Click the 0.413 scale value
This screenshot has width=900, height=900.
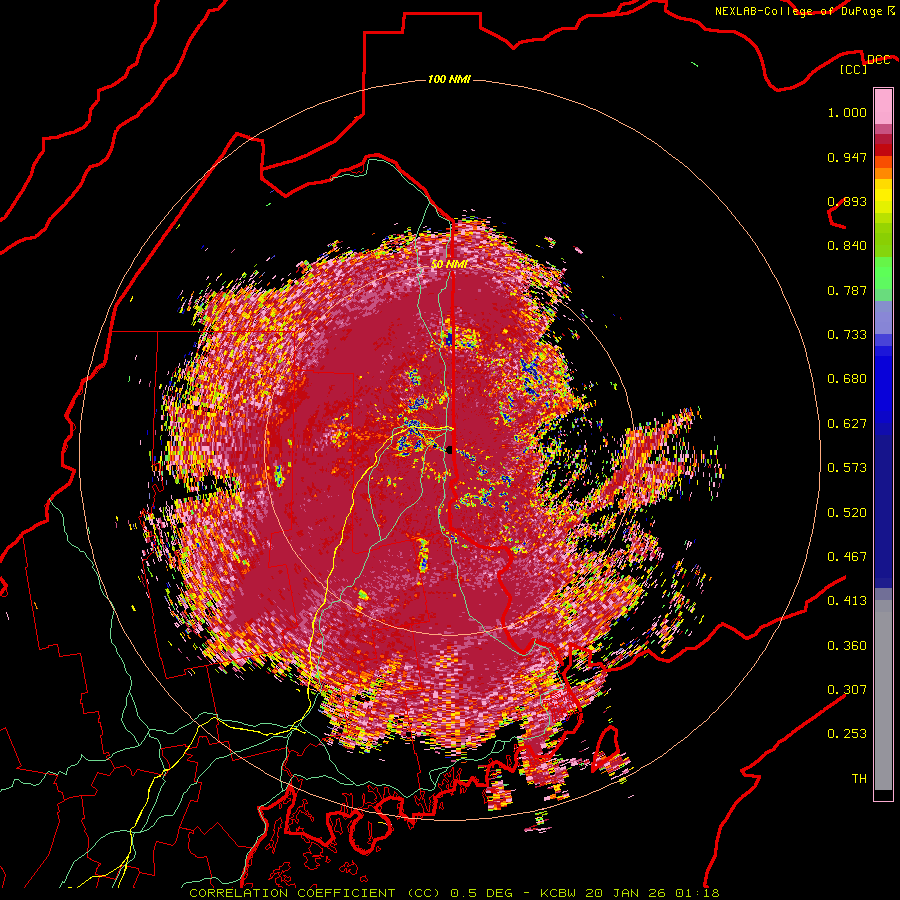click(847, 601)
